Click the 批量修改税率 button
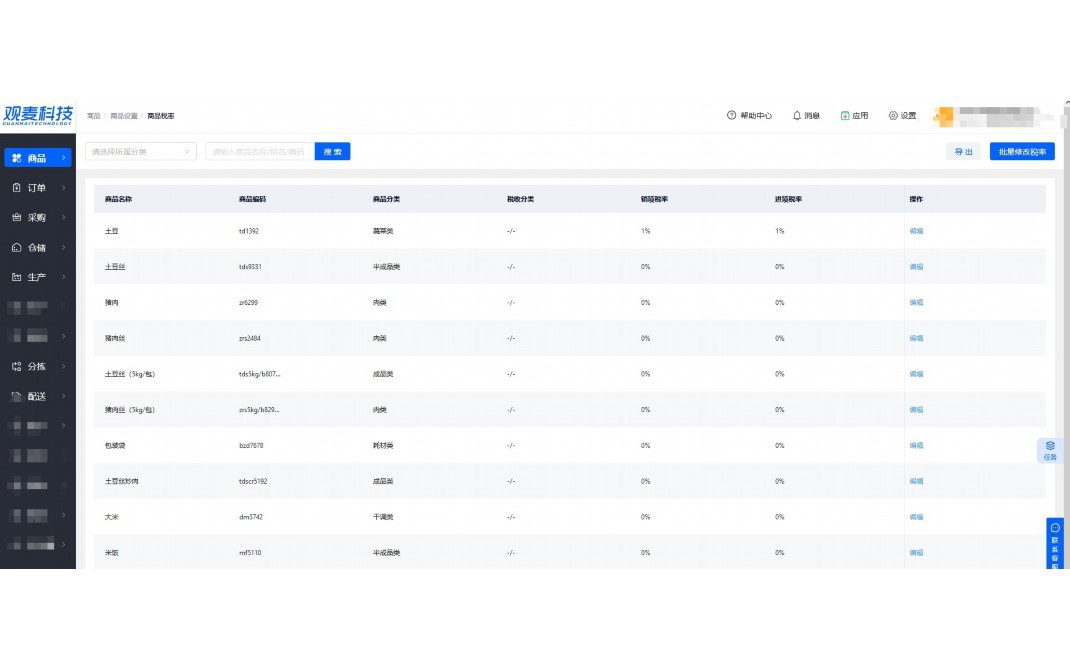The height and width of the screenshot is (670, 1070). coord(1022,152)
